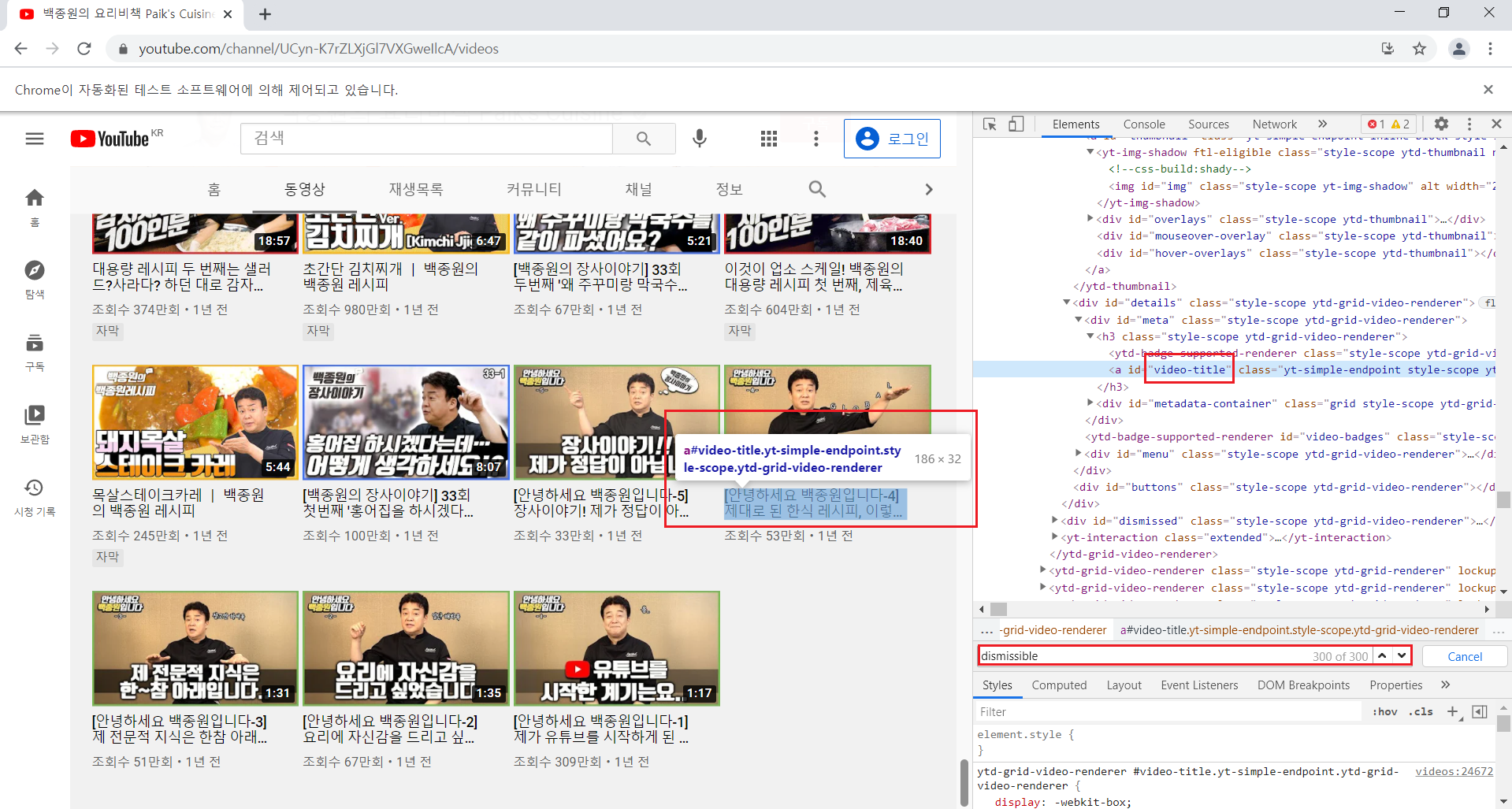
Task: Bookmark this page with star icon
Action: coord(1419,49)
